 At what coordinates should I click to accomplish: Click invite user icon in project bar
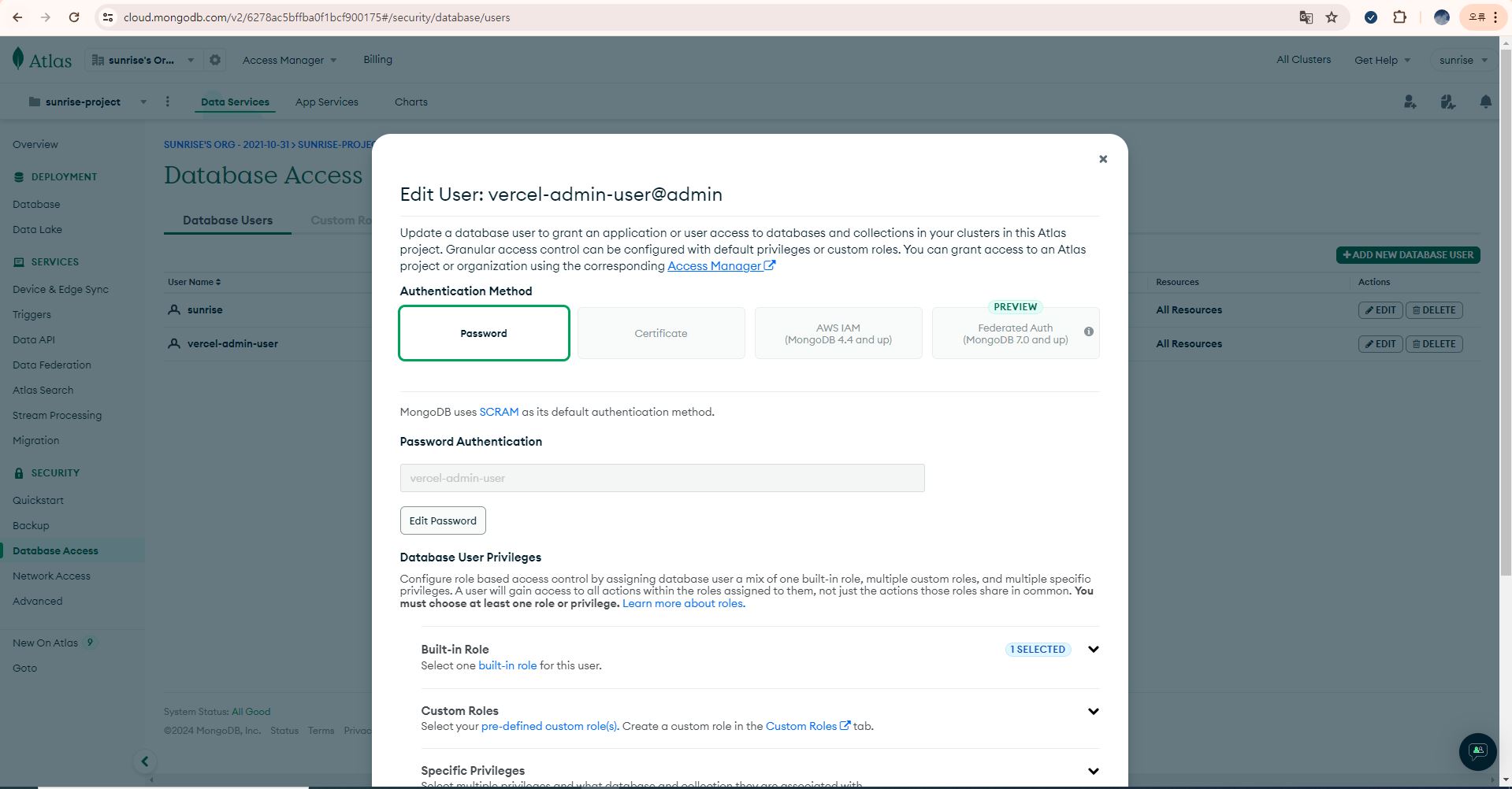[1410, 102]
